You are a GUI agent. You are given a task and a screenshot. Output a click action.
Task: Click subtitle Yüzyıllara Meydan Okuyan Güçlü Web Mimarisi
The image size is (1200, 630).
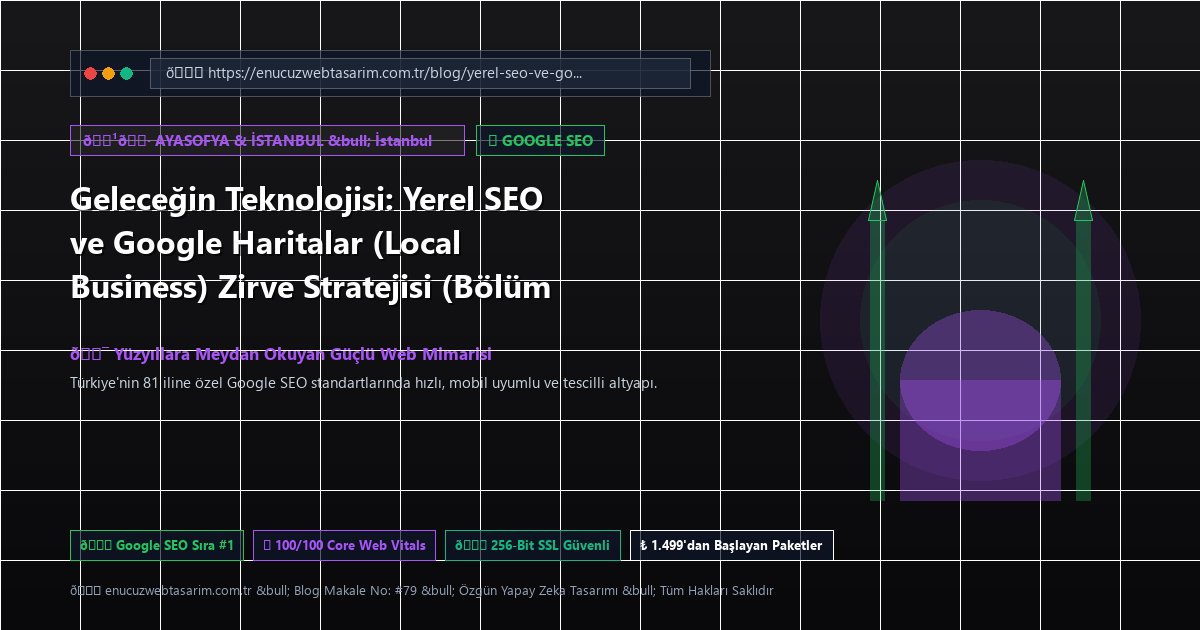pos(280,354)
